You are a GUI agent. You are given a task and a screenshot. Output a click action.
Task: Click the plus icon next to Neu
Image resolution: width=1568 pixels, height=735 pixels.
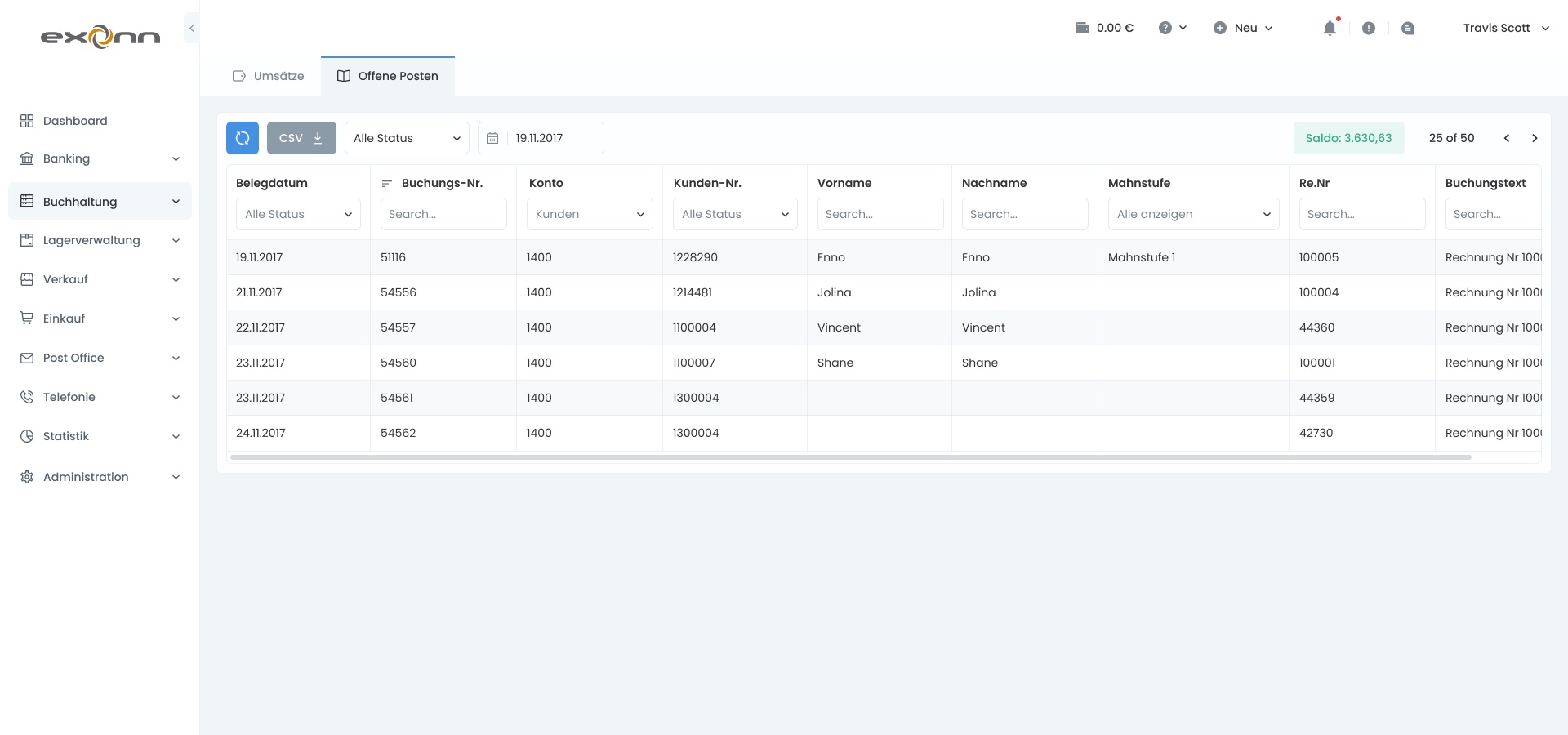[1220, 28]
